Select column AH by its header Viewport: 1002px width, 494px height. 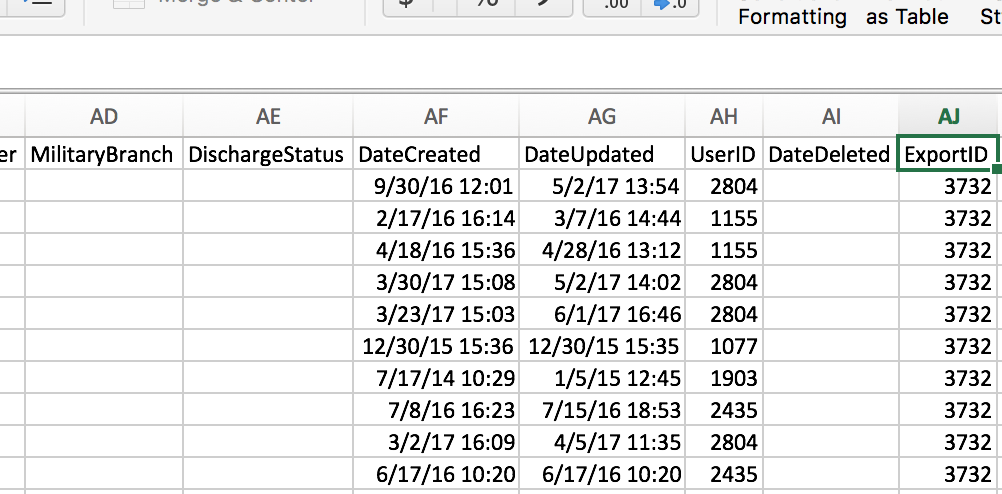coord(724,117)
